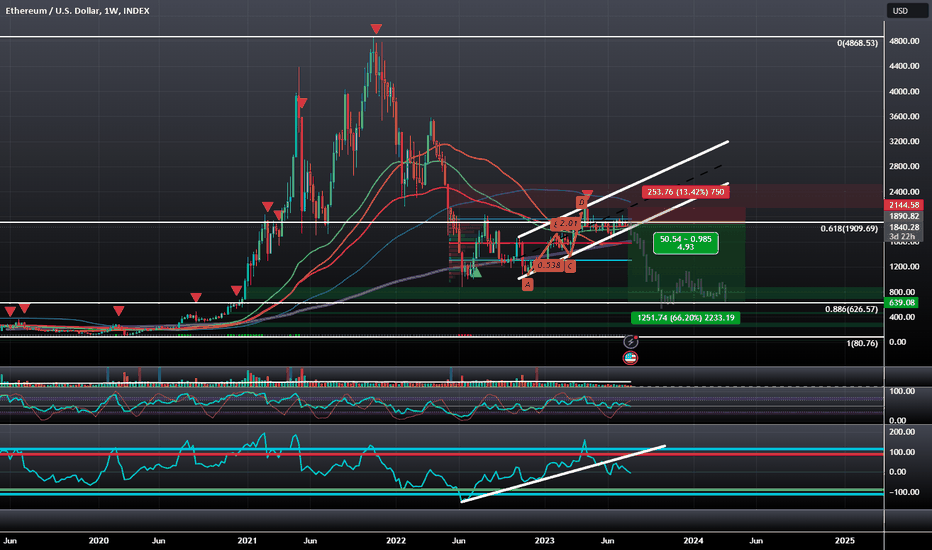Click the pattern point label C
The image size is (932, 550).
(569, 266)
